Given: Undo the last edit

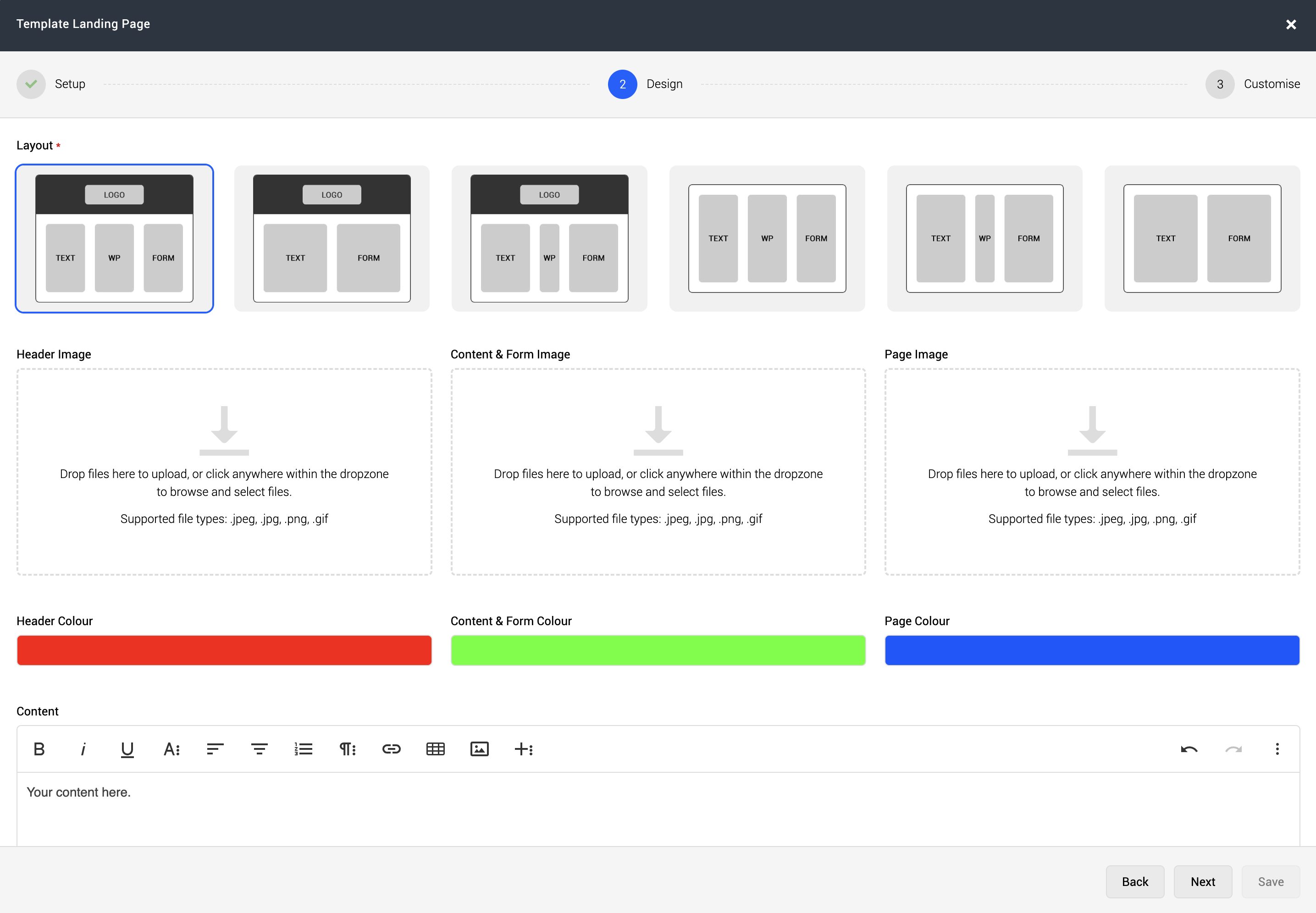Looking at the screenshot, I should click(x=1189, y=749).
